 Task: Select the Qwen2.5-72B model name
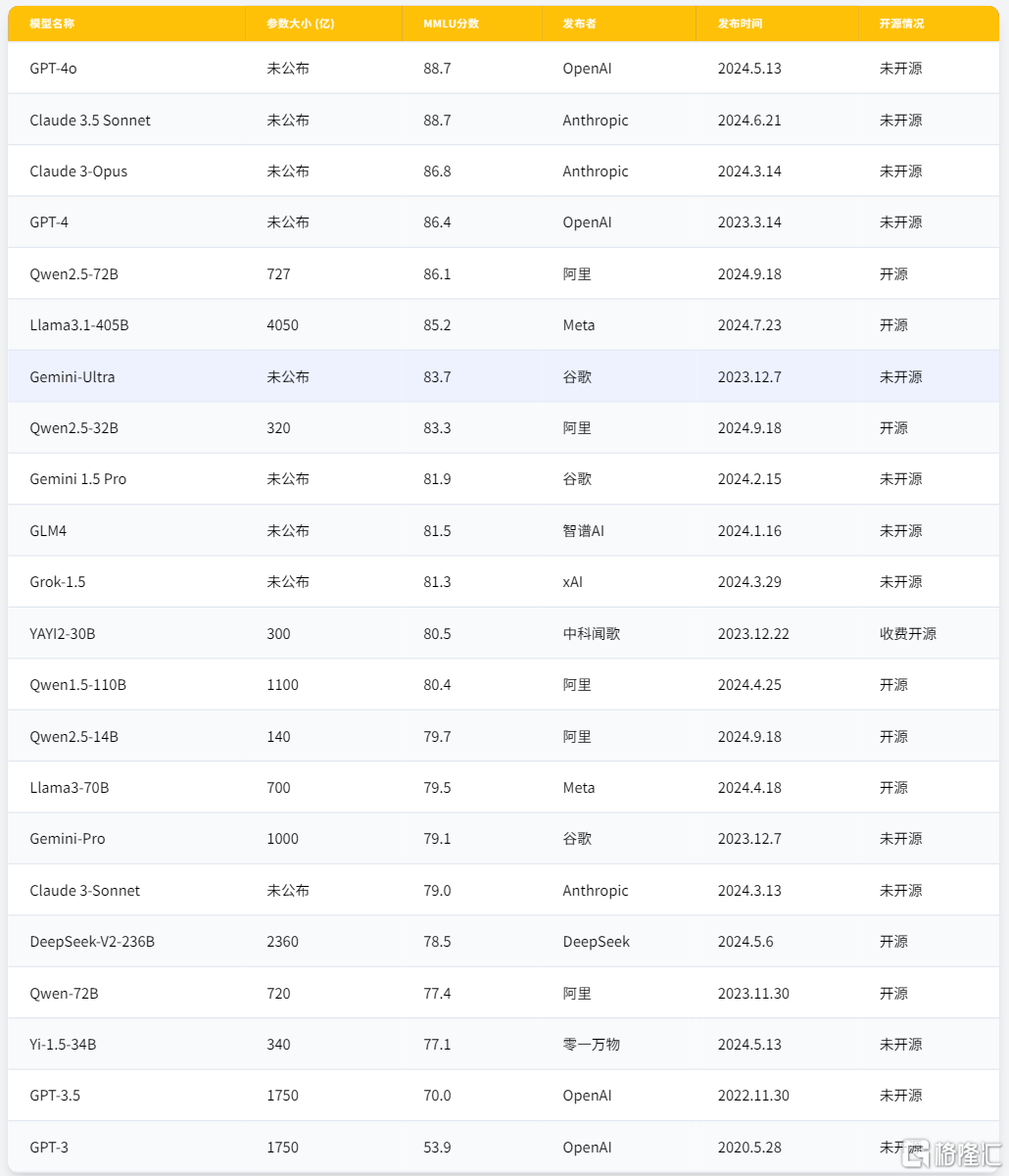pos(74,274)
